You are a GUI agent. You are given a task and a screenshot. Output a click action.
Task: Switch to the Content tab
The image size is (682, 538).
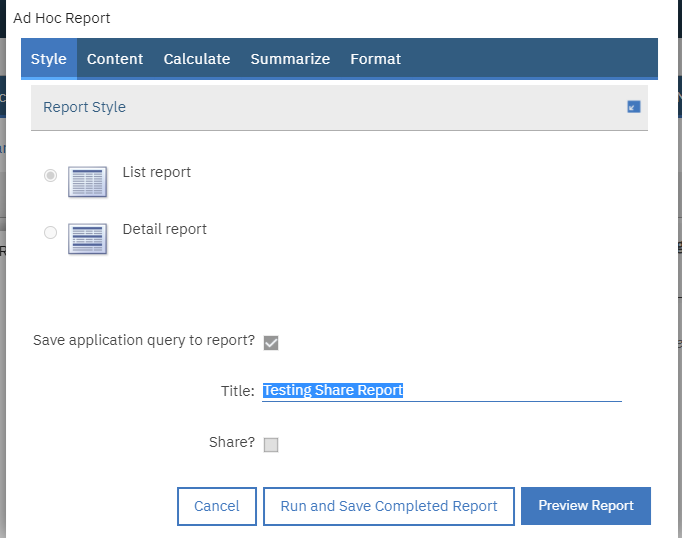click(x=115, y=59)
